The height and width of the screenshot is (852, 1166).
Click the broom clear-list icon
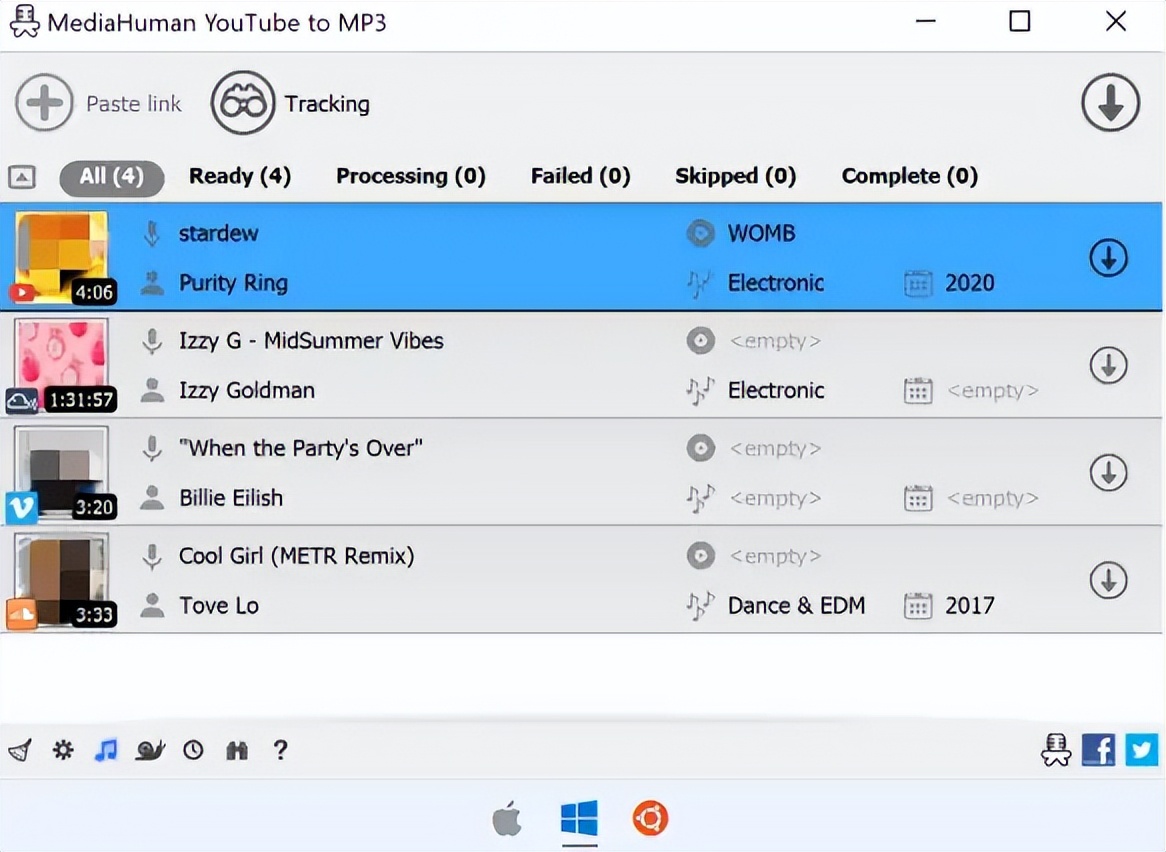tap(20, 750)
